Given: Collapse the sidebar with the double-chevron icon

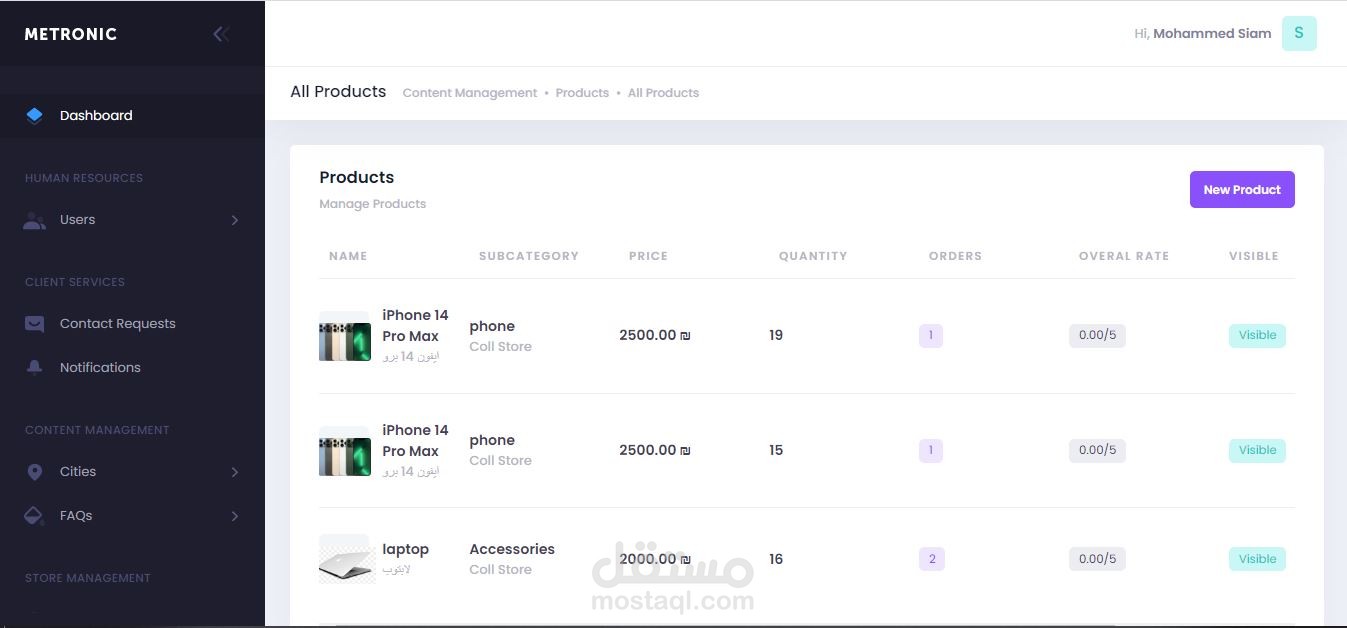Looking at the screenshot, I should click(221, 34).
